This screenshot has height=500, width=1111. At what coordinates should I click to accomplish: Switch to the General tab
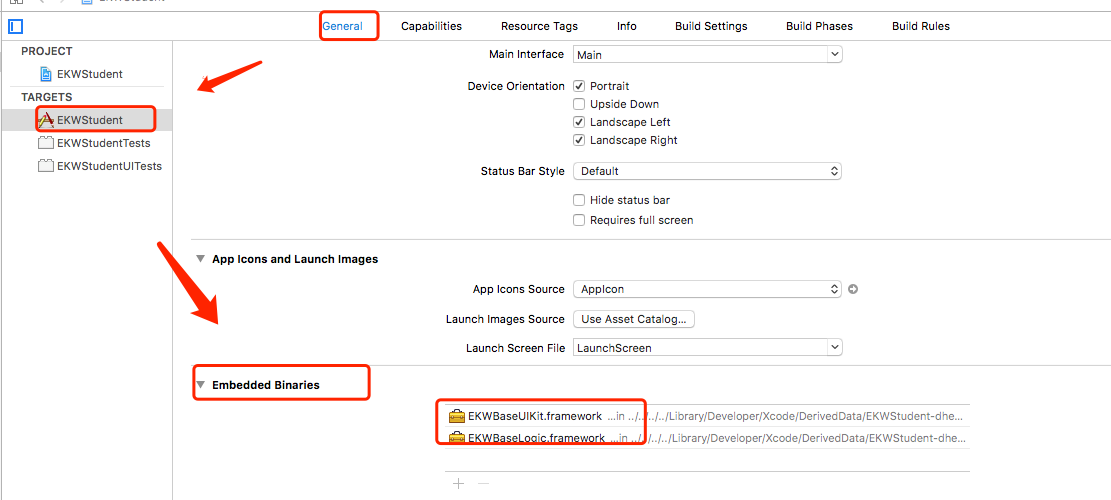[343, 26]
